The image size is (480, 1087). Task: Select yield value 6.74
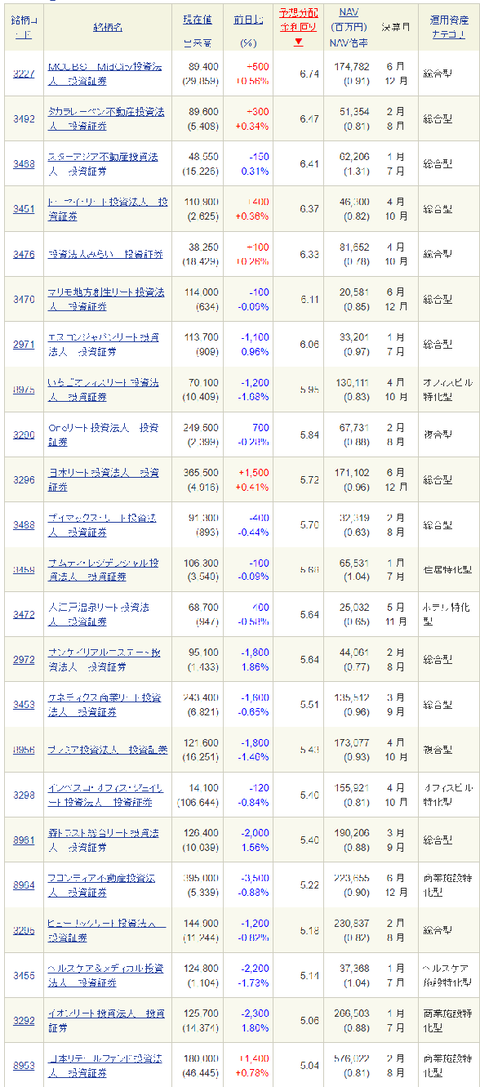pyautogui.click(x=309, y=73)
